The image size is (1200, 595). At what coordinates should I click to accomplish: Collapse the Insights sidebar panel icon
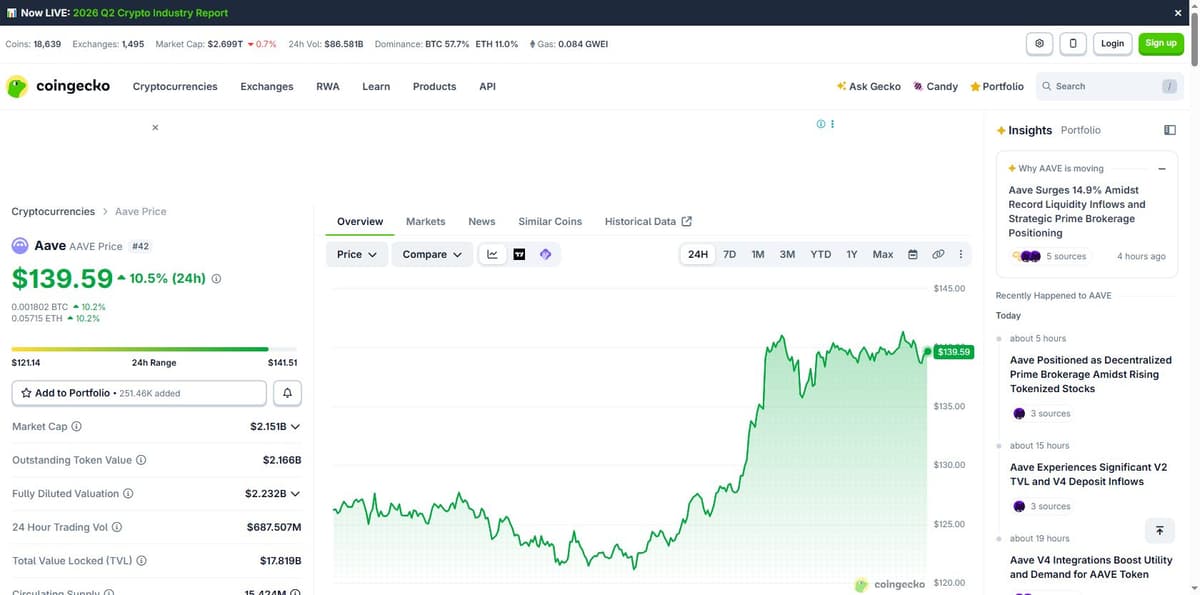1170,130
